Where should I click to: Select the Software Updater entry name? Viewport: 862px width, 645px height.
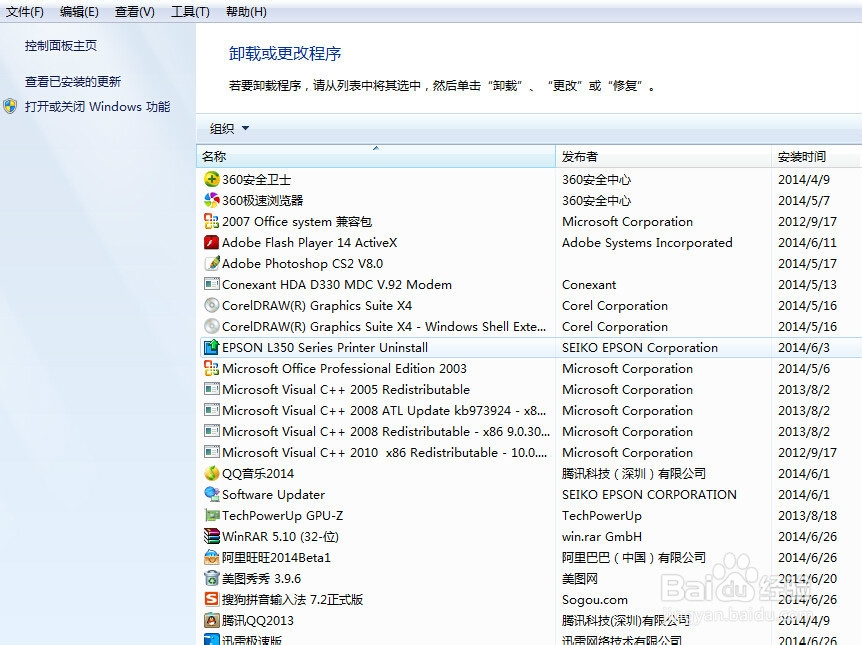tap(273, 494)
